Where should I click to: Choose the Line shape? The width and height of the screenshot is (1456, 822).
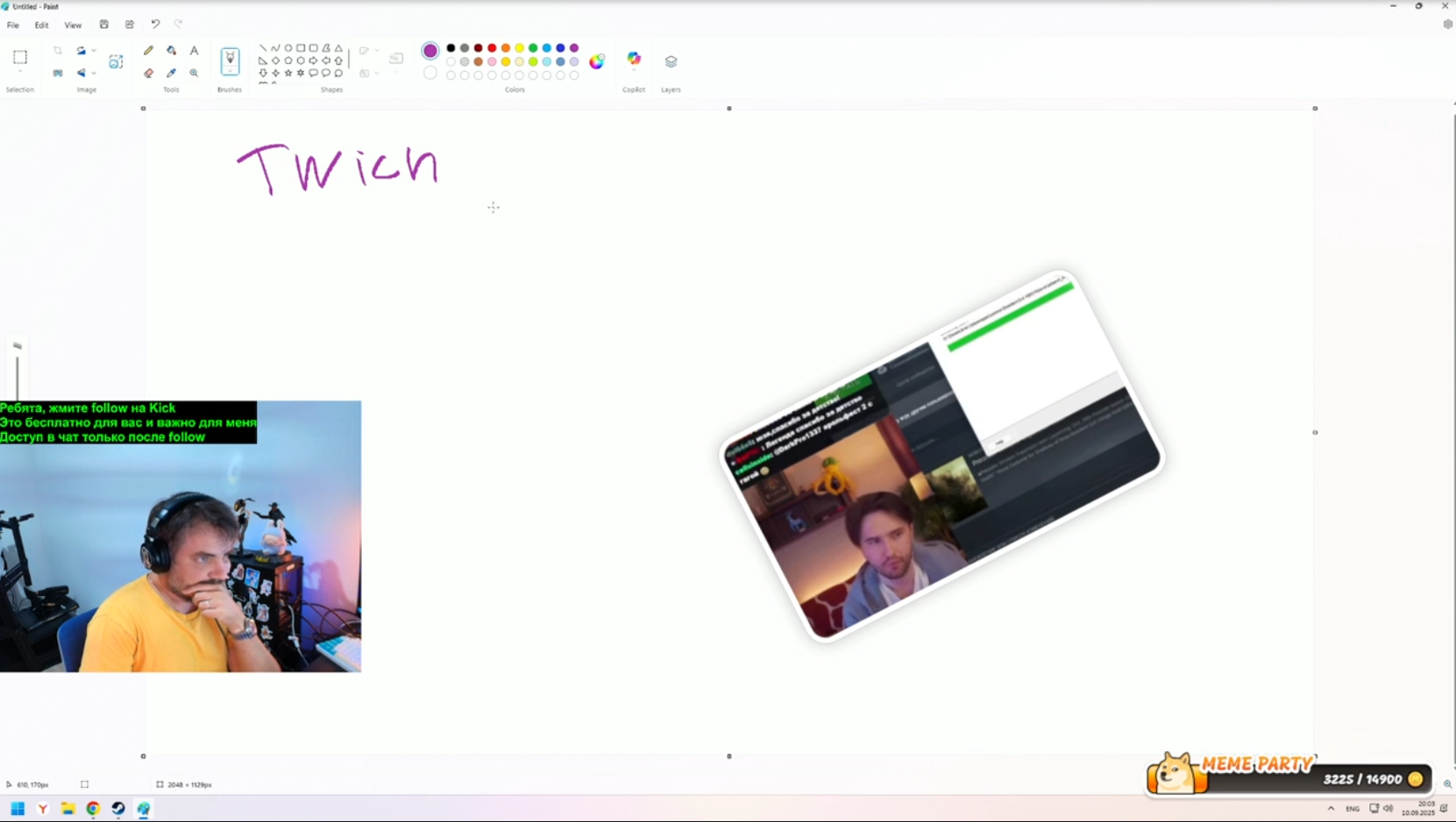click(263, 49)
